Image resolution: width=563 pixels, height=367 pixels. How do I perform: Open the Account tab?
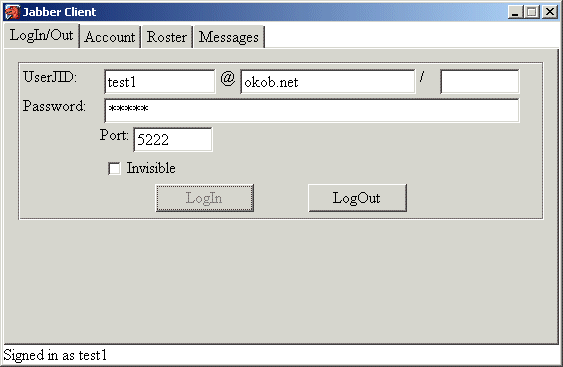coord(110,37)
